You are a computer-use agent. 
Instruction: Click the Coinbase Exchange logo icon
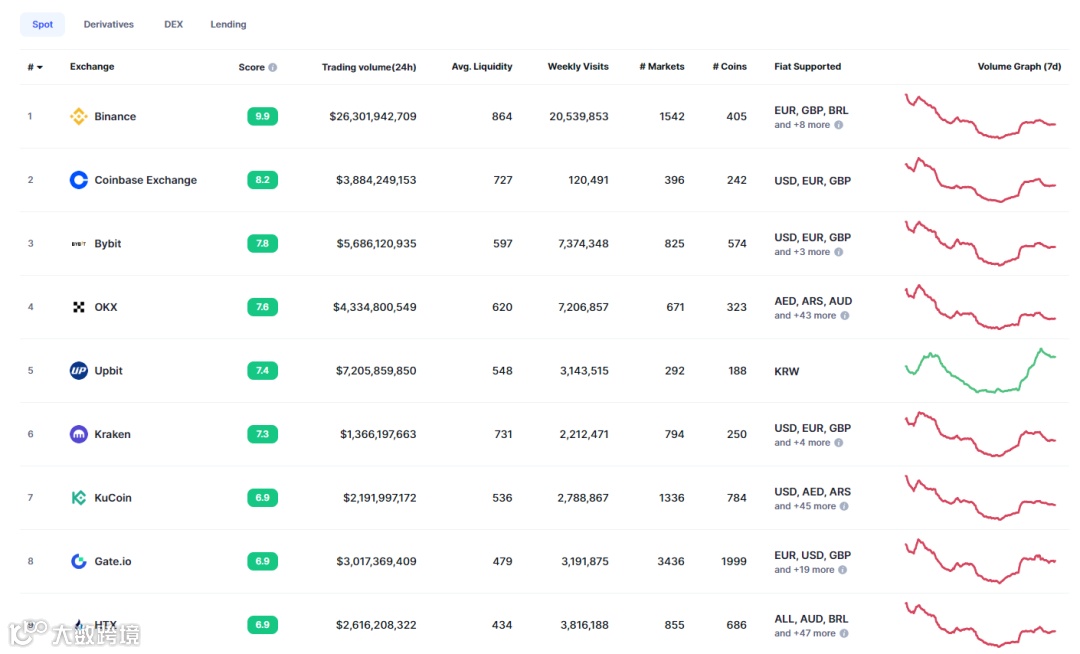(79, 180)
